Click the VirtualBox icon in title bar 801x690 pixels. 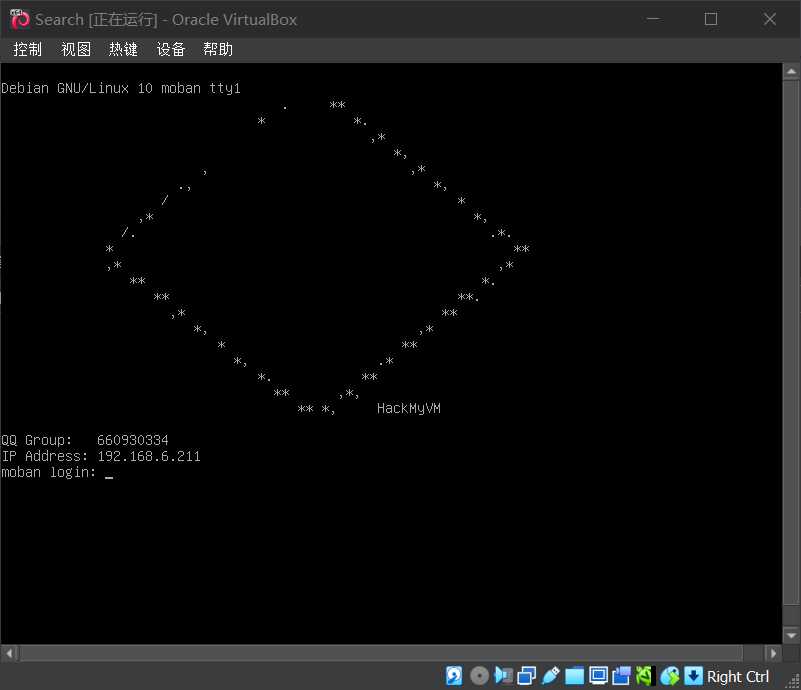tap(19, 19)
